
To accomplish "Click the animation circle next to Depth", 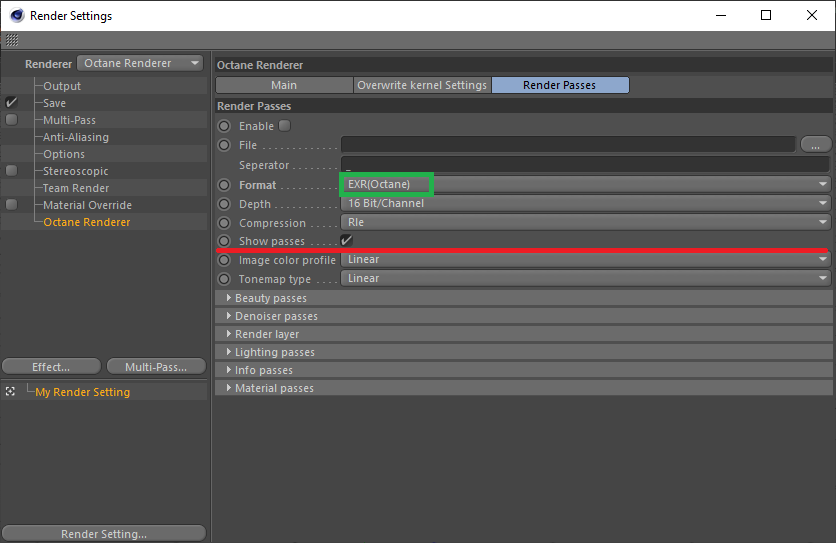I will (224, 204).
